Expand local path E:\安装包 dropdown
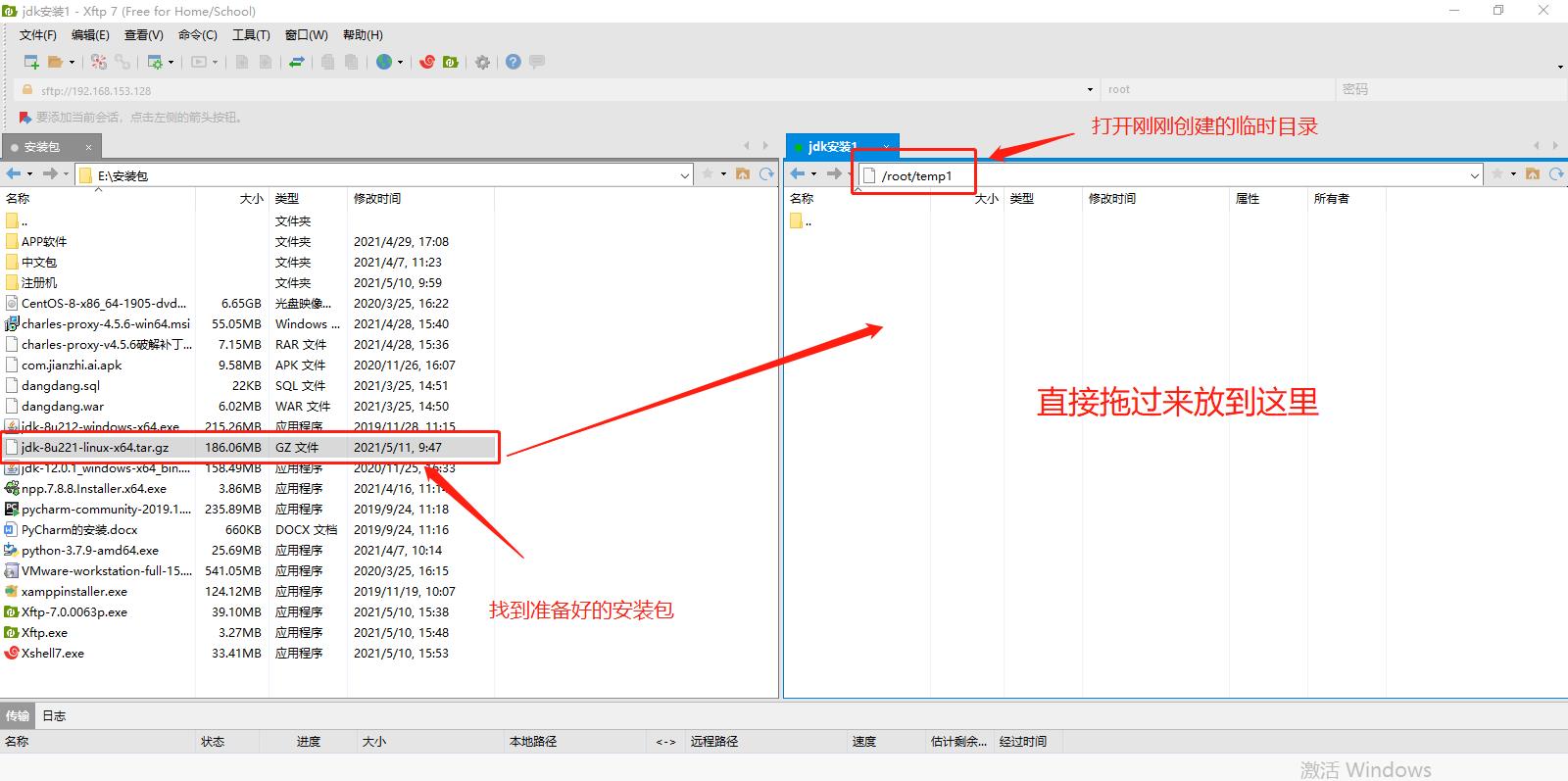1568x781 pixels. [x=685, y=175]
